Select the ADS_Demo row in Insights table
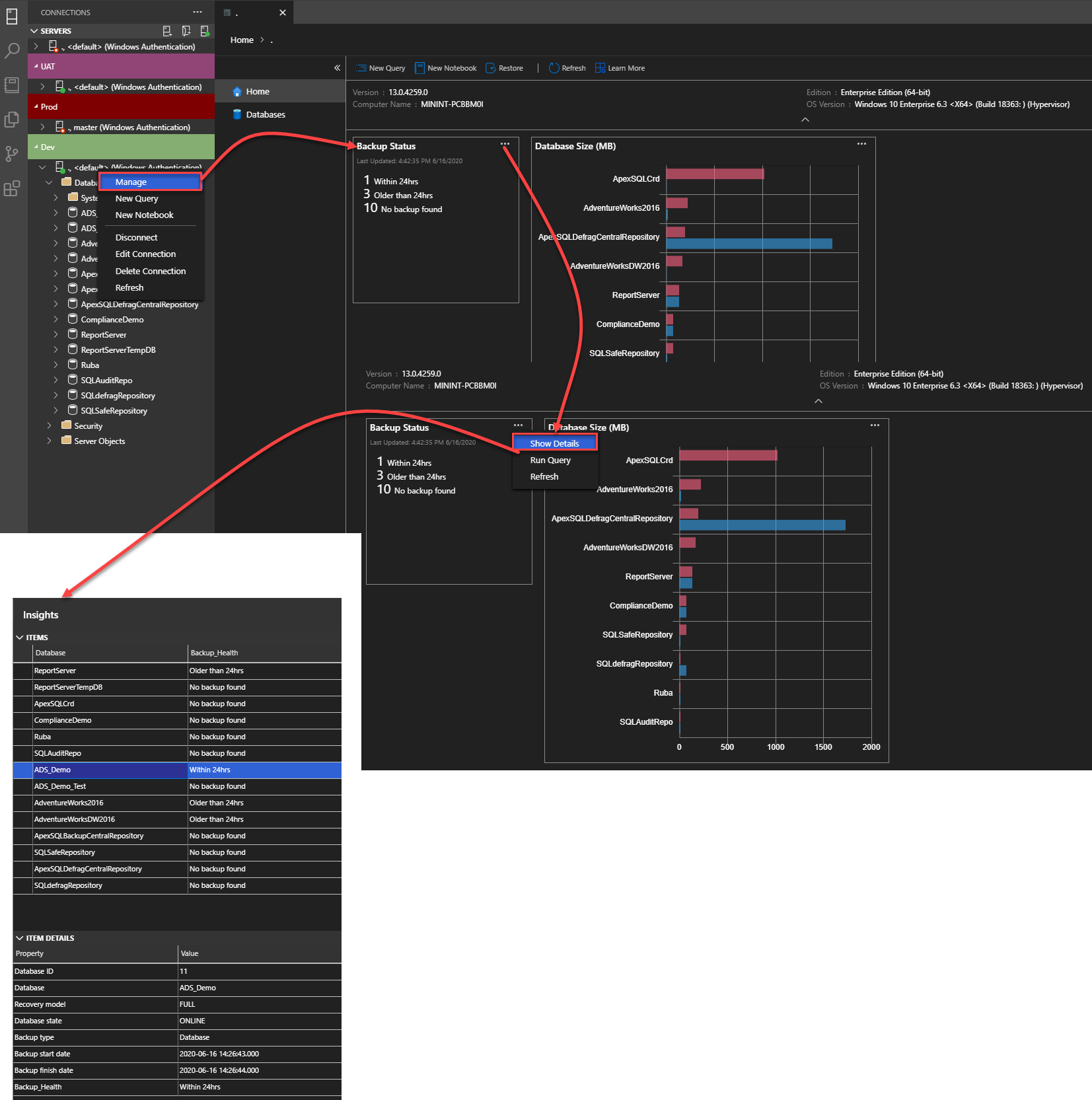The width and height of the screenshot is (1092, 1100). [x=177, y=770]
